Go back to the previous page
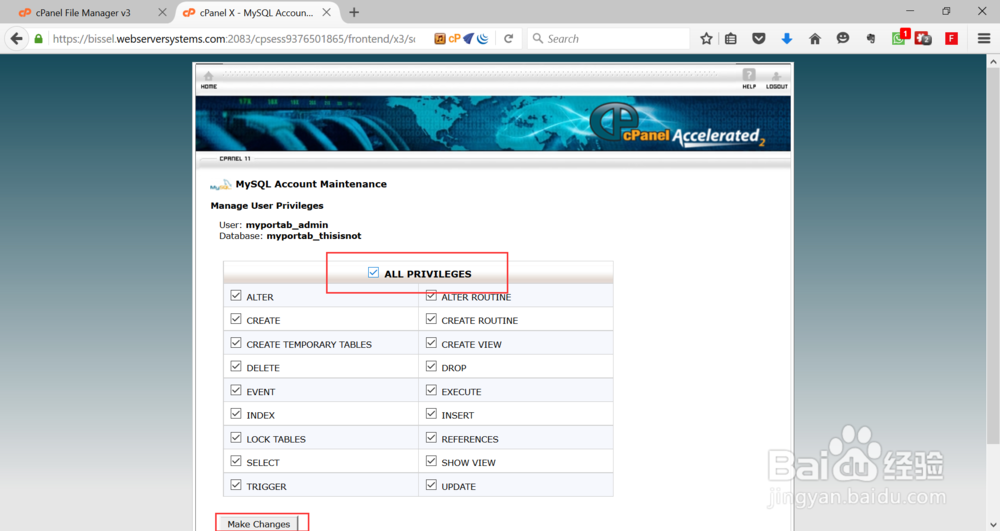 (17, 39)
